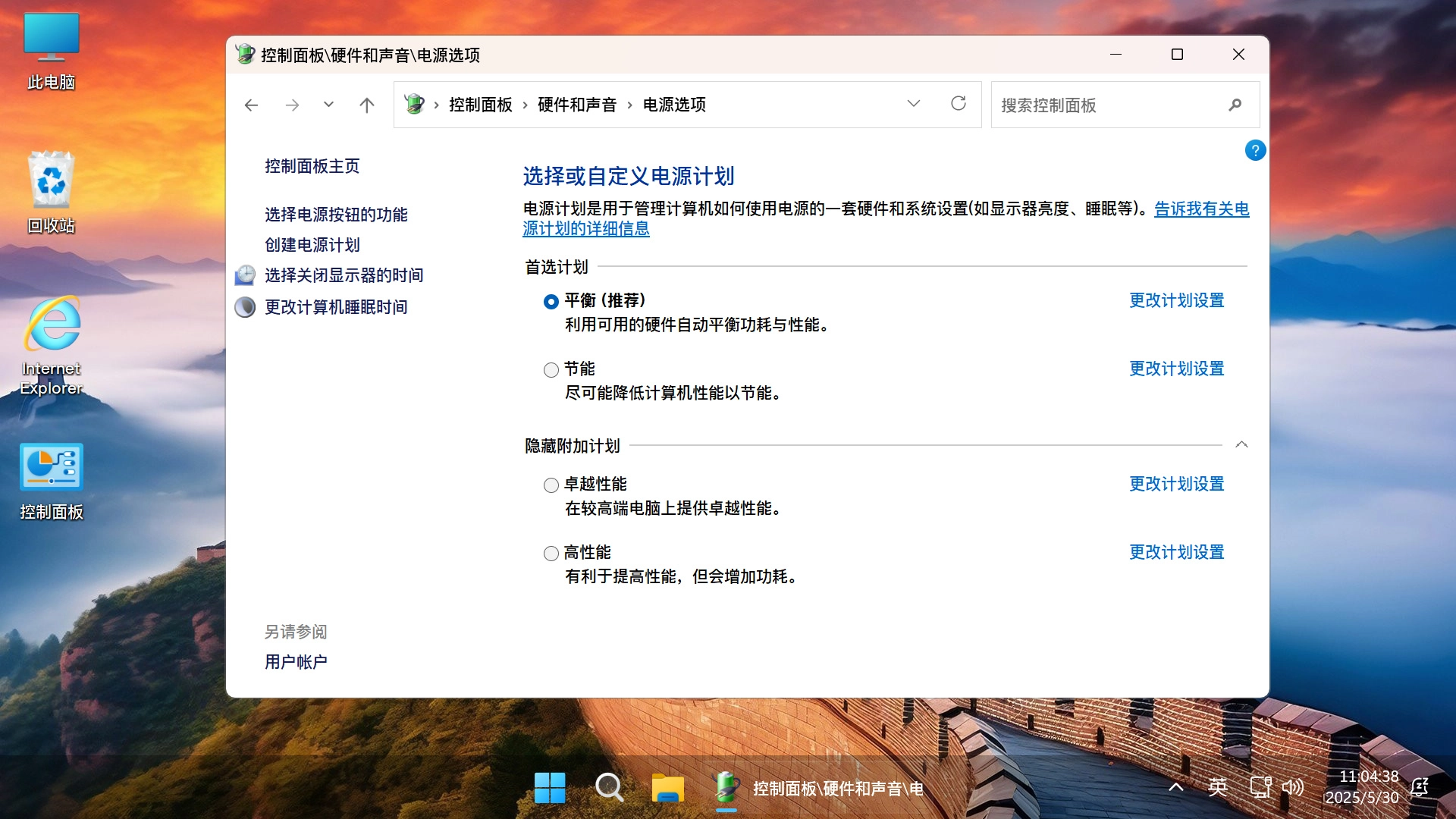The width and height of the screenshot is (1456, 819).
Task: Navigate to 控制面板 in breadcrumb
Action: coord(481,105)
